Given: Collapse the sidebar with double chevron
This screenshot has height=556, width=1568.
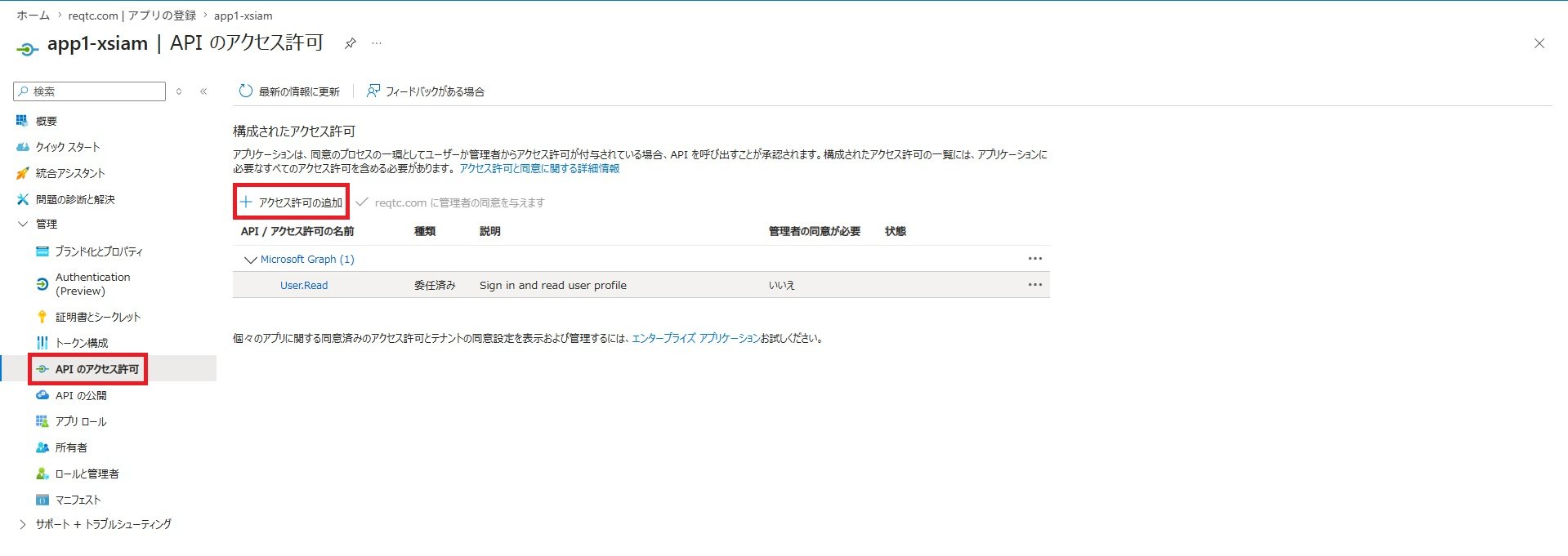Looking at the screenshot, I should pyautogui.click(x=203, y=91).
